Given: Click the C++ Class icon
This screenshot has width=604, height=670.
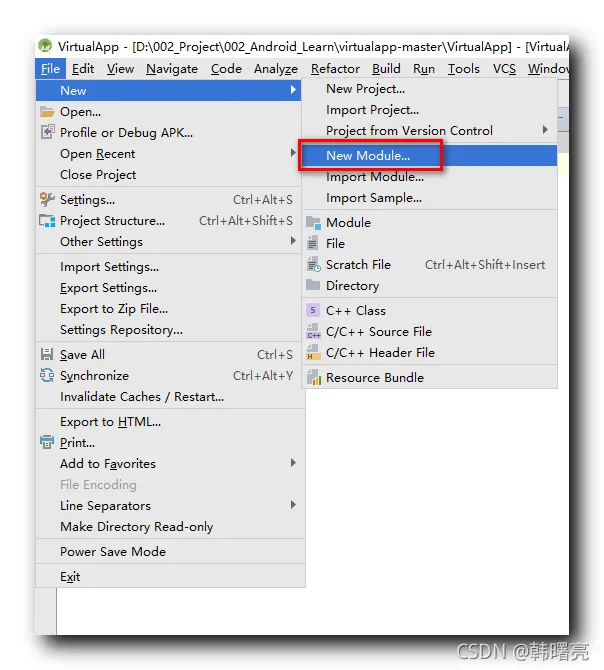Looking at the screenshot, I should pos(313,310).
